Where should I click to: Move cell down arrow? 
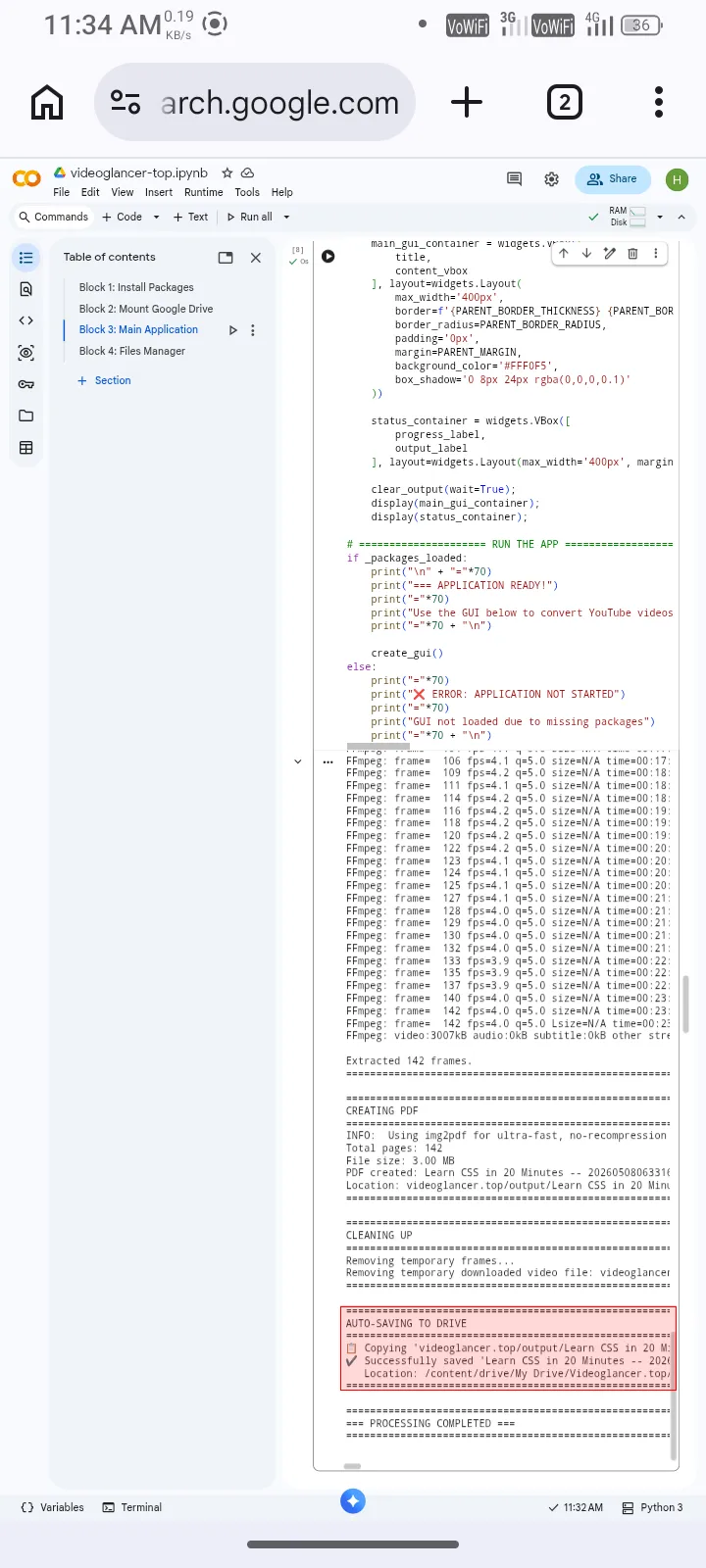[x=586, y=253]
